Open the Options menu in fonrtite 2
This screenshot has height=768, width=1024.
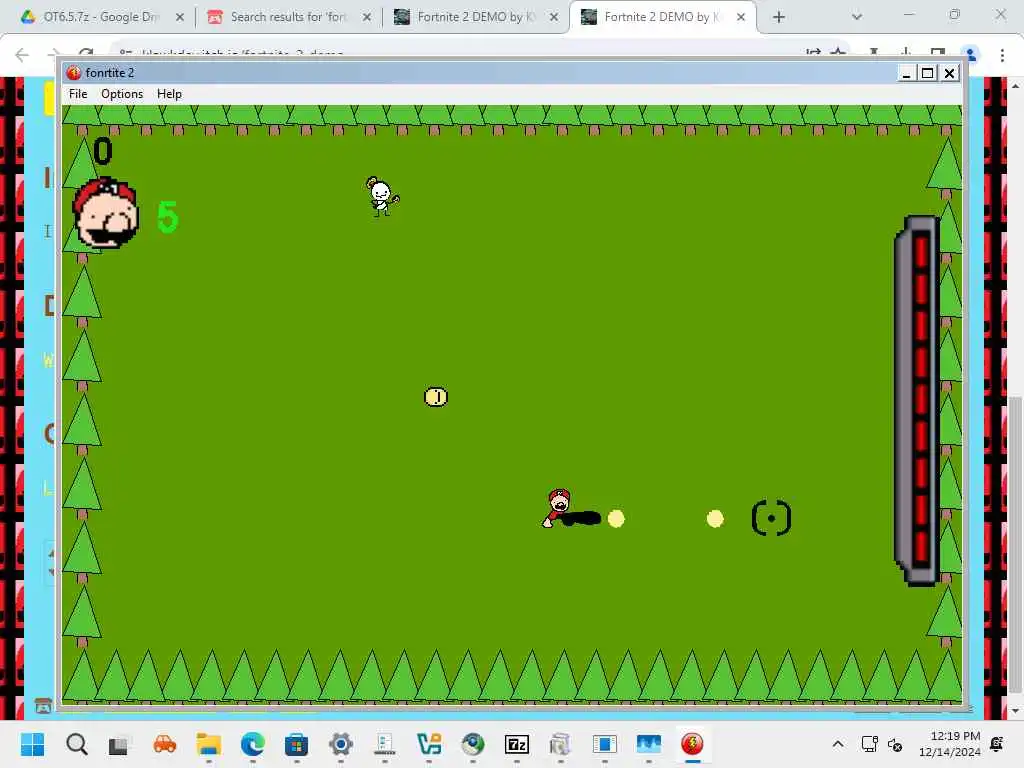[121, 94]
